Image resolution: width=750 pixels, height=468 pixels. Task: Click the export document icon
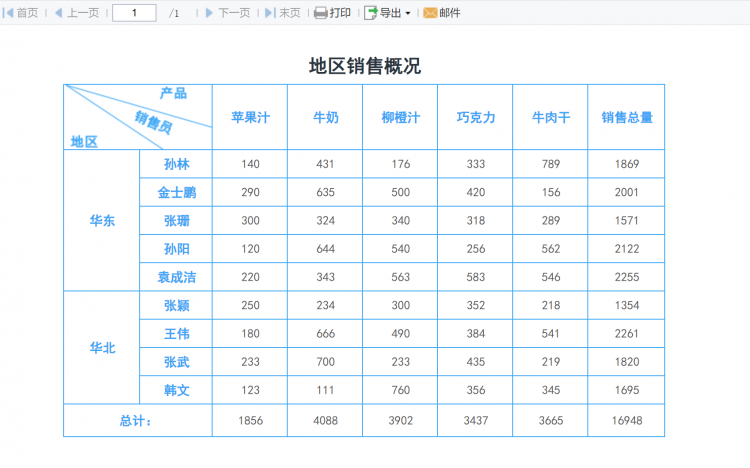click(371, 13)
